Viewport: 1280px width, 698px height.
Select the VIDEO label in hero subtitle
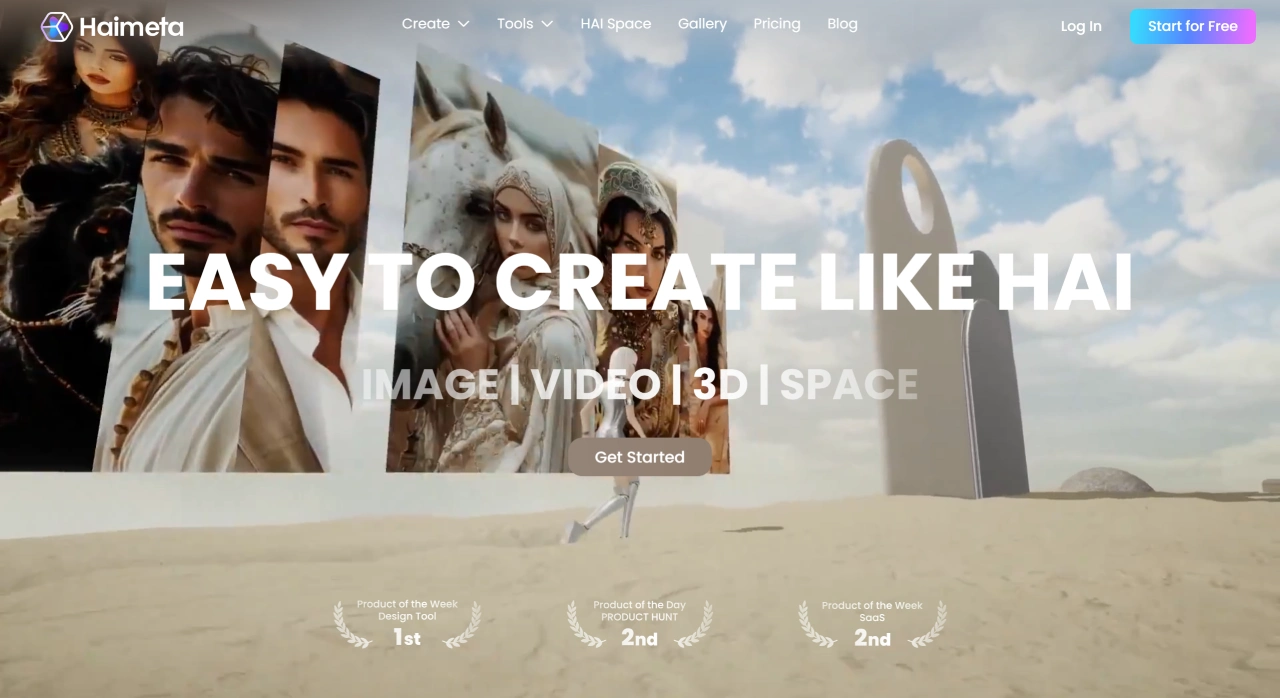click(x=596, y=386)
